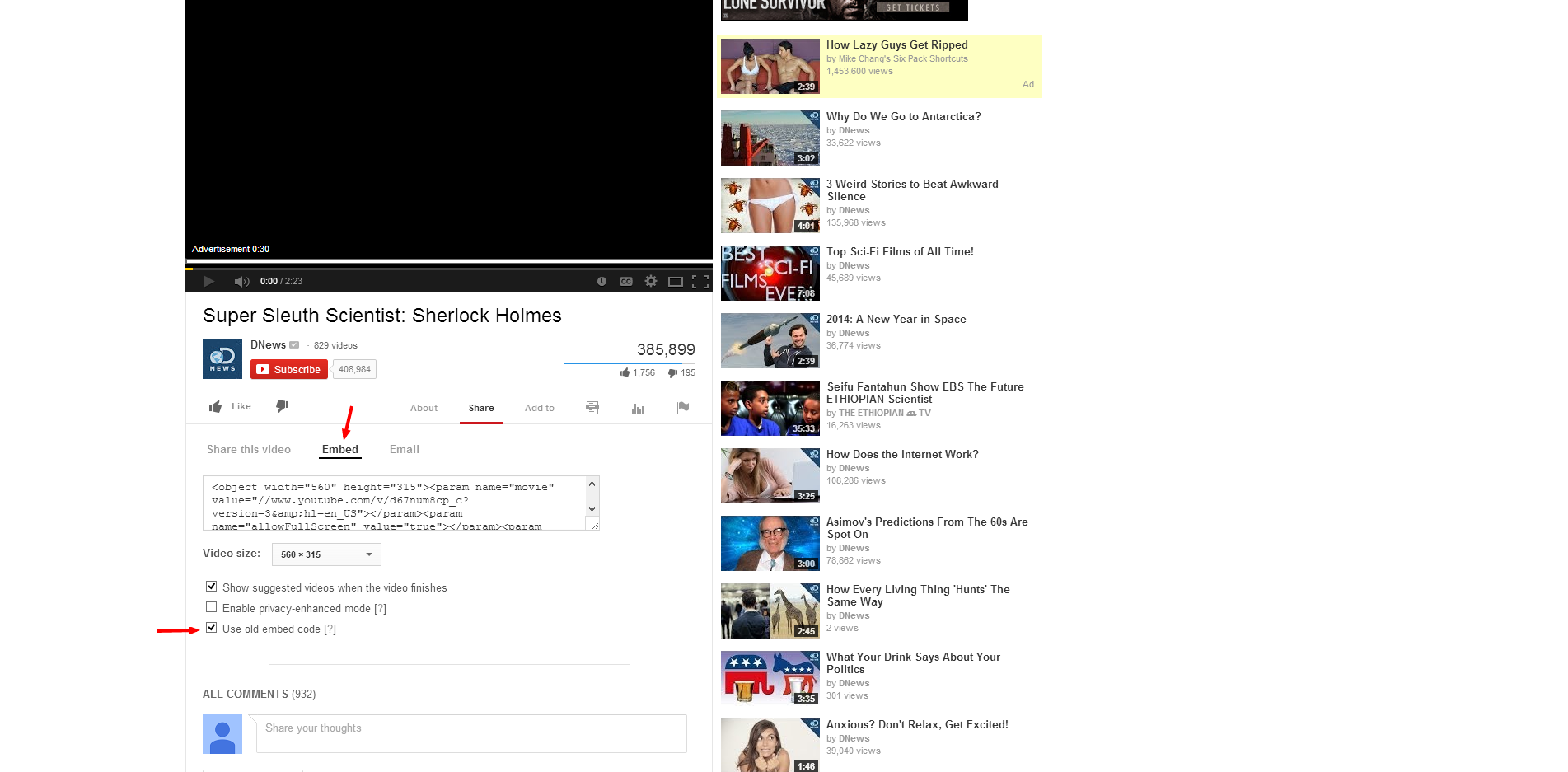Toggle closed captions CC icon
The image size is (1568, 772).
626,282
